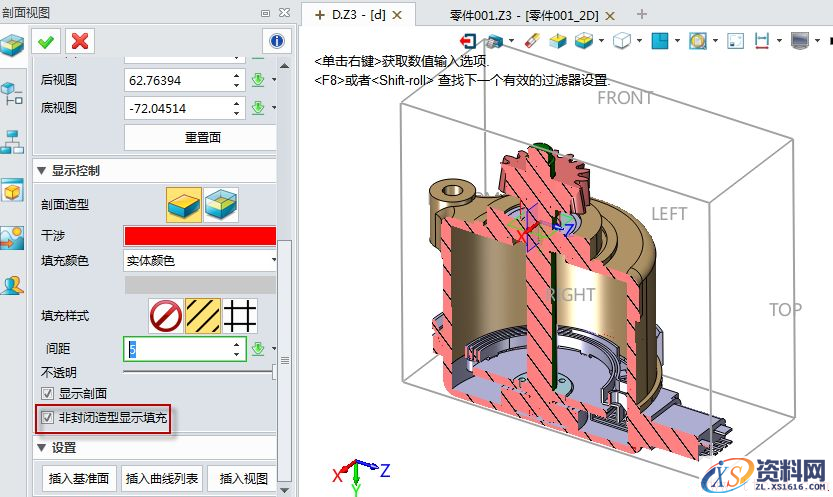Viewport: 833px width, 497px height.
Task: Open dropdown arrow next to section view icon
Action: [601, 41]
